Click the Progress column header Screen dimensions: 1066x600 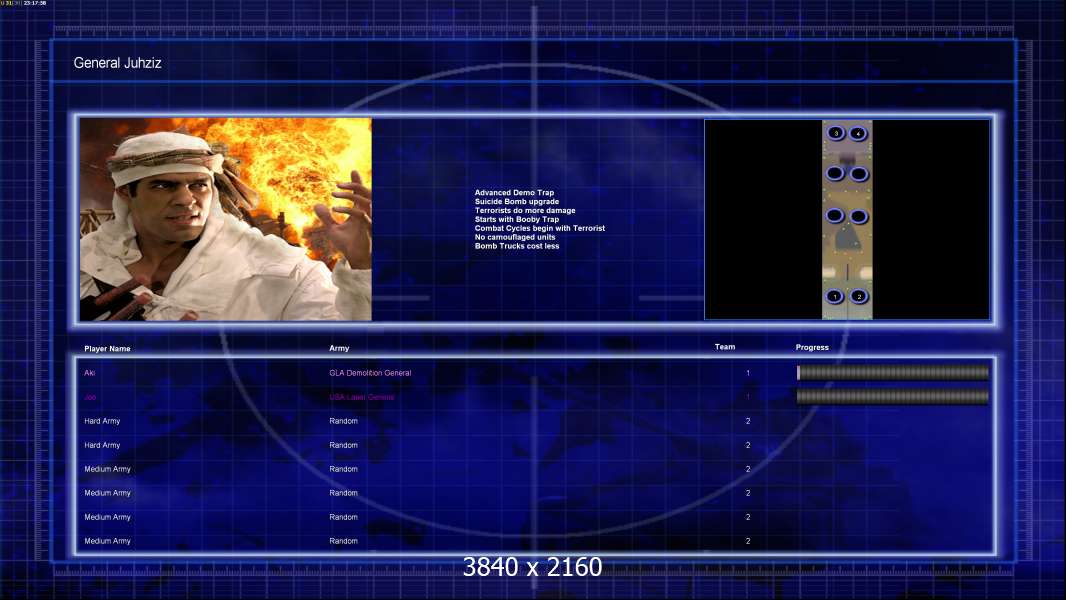point(812,348)
